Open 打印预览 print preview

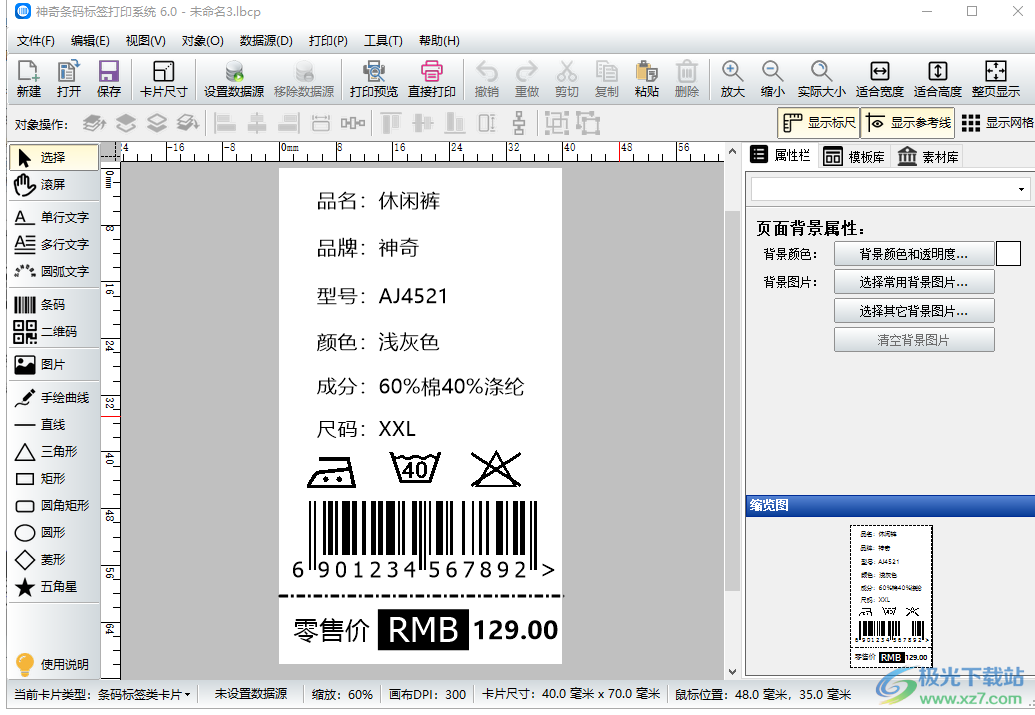(374, 79)
